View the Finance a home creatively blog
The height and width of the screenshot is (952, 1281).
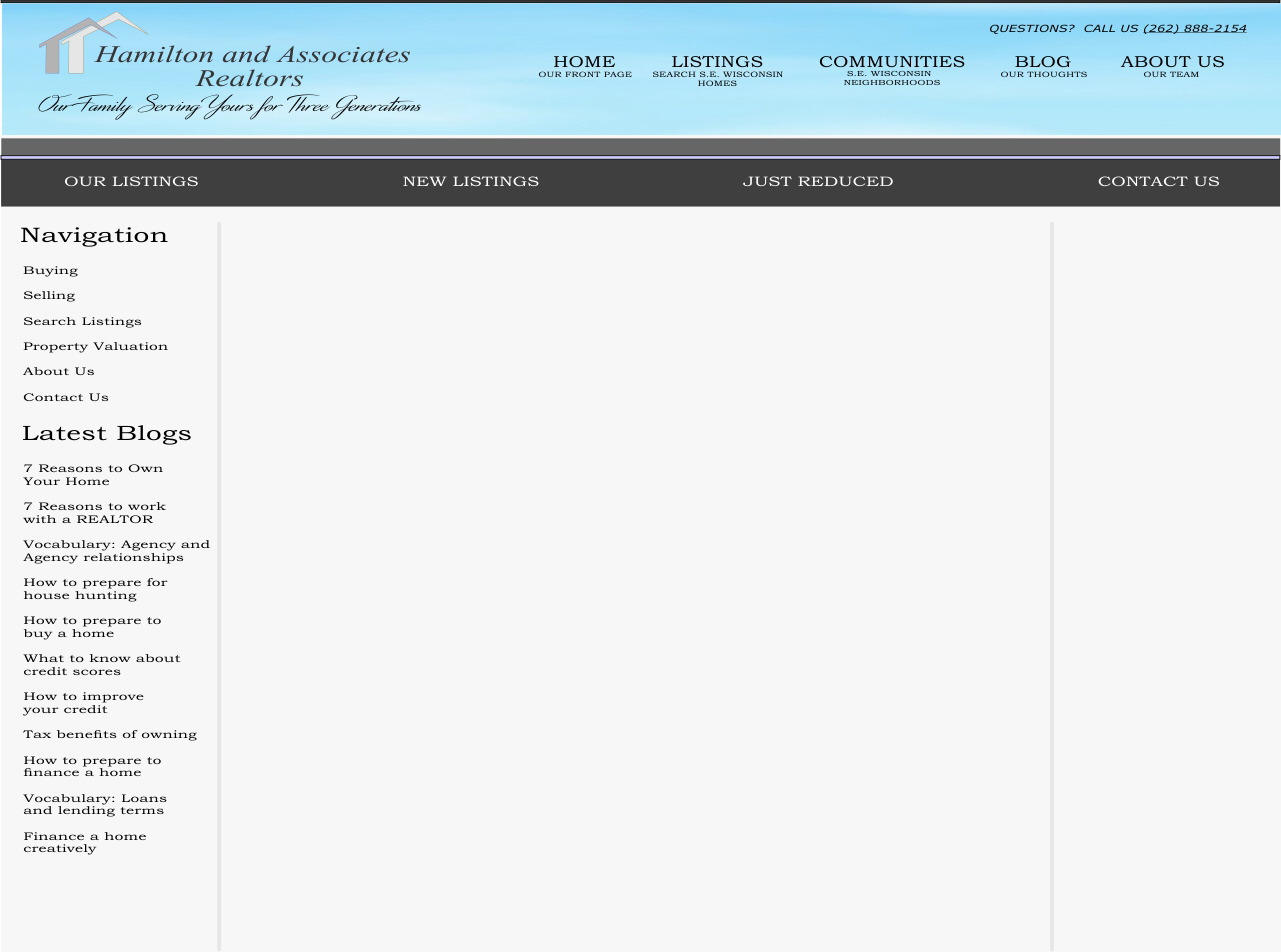pos(84,842)
